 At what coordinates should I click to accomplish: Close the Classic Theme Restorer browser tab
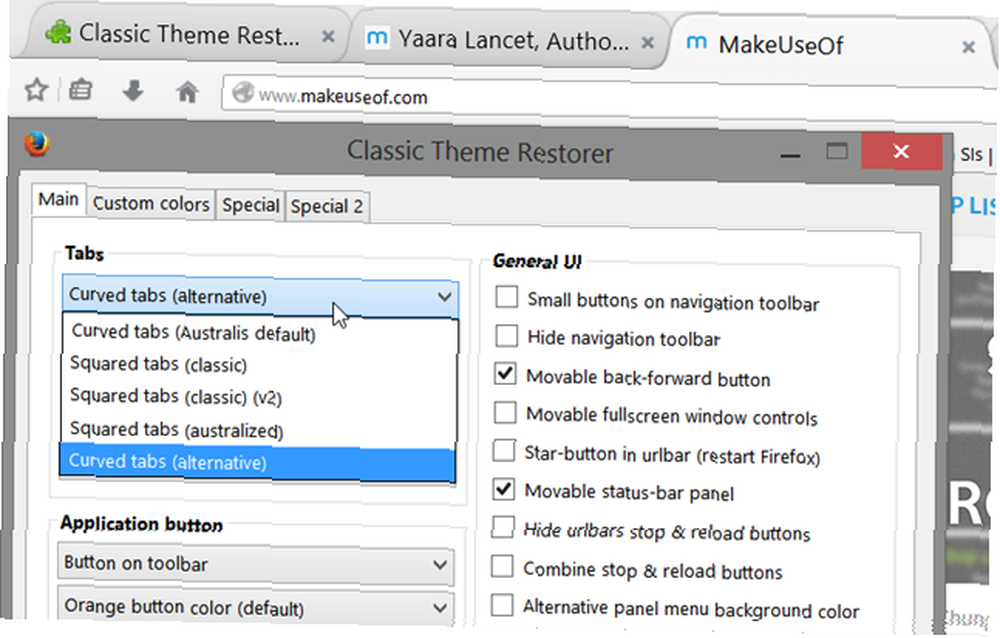[x=328, y=36]
